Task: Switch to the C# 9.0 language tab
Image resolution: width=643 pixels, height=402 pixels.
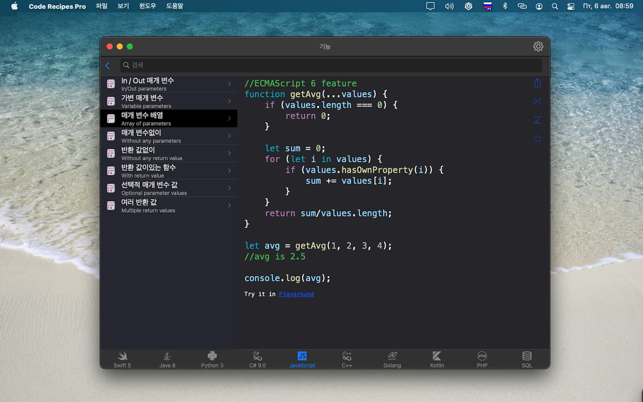Action: [257, 359]
